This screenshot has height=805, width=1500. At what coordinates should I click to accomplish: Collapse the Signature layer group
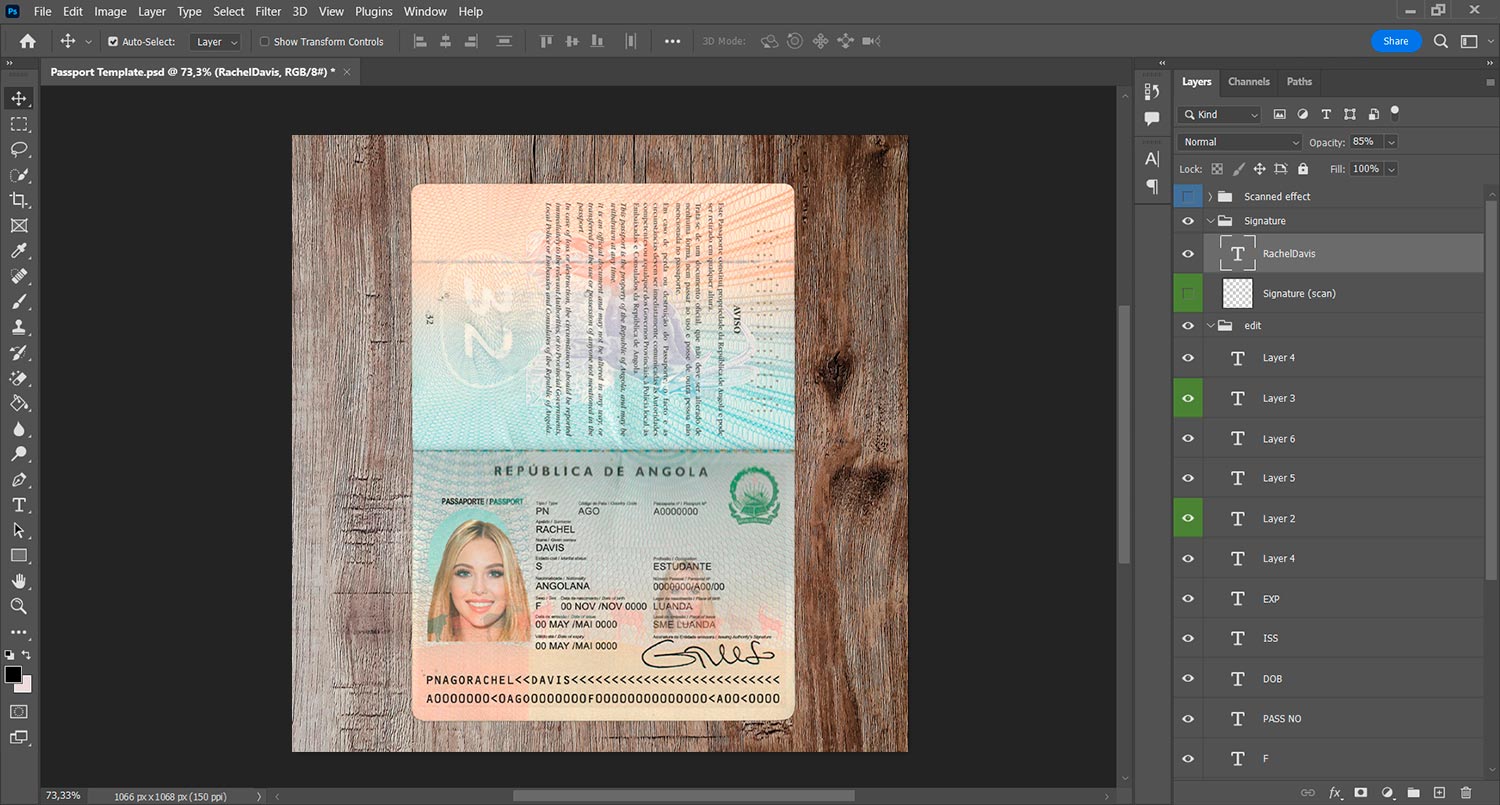coord(1209,220)
